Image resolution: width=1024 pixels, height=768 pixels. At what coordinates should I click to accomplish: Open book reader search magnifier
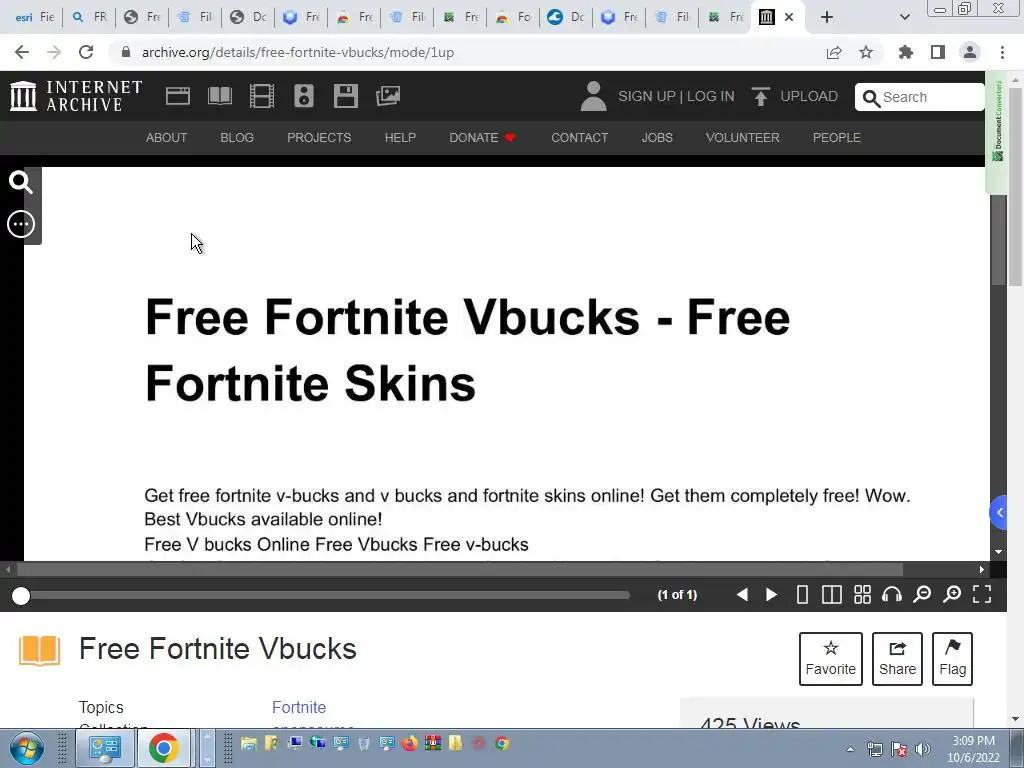(x=20, y=182)
